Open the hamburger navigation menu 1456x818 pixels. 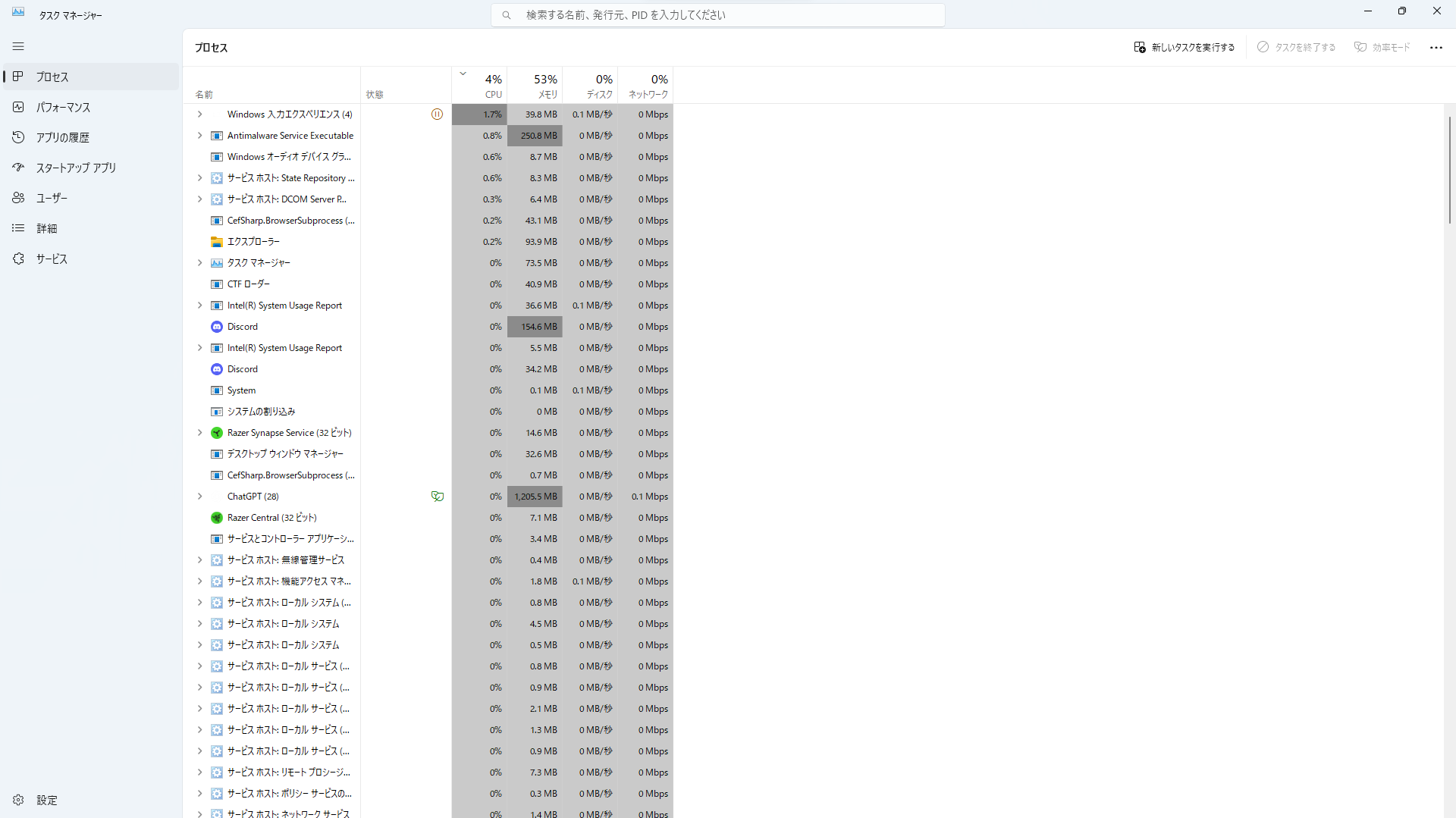tap(18, 46)
